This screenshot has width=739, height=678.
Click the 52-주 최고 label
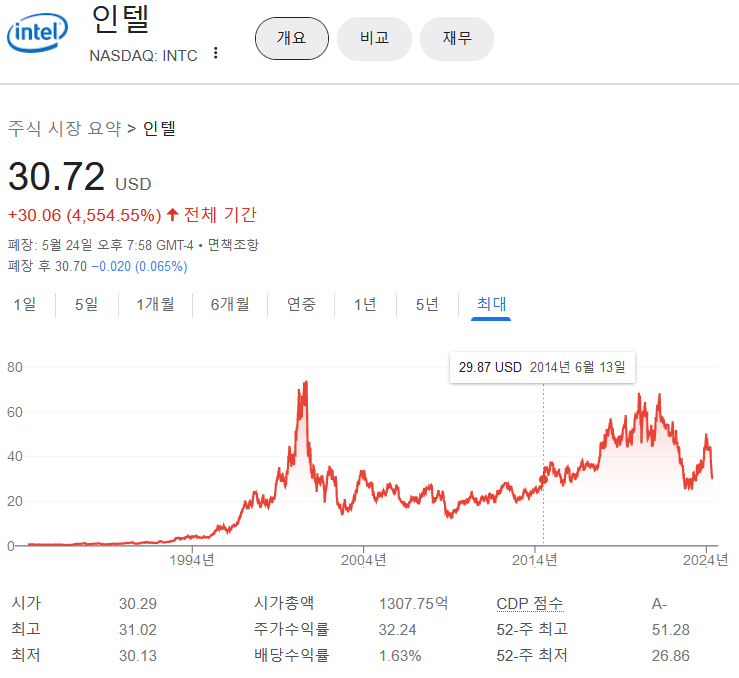(532, 629)
